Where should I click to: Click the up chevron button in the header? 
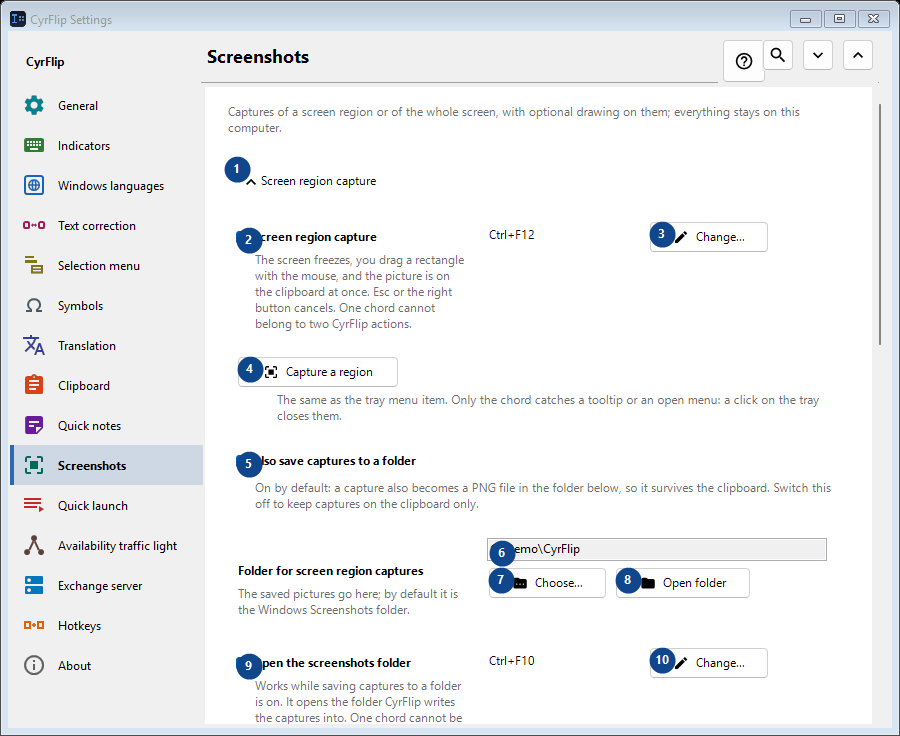pyautogui.click(x=858, y=55)
